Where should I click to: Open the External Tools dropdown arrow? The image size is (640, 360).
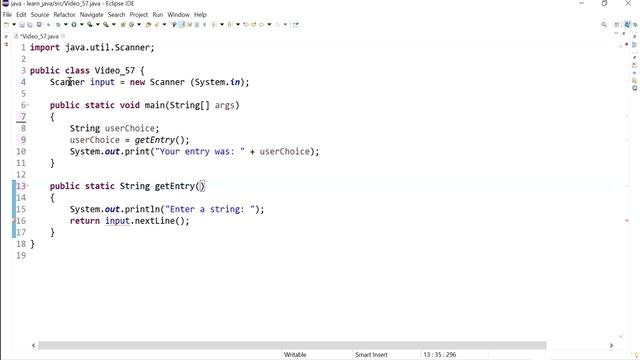pyautogui.click(x=113, y=24)
